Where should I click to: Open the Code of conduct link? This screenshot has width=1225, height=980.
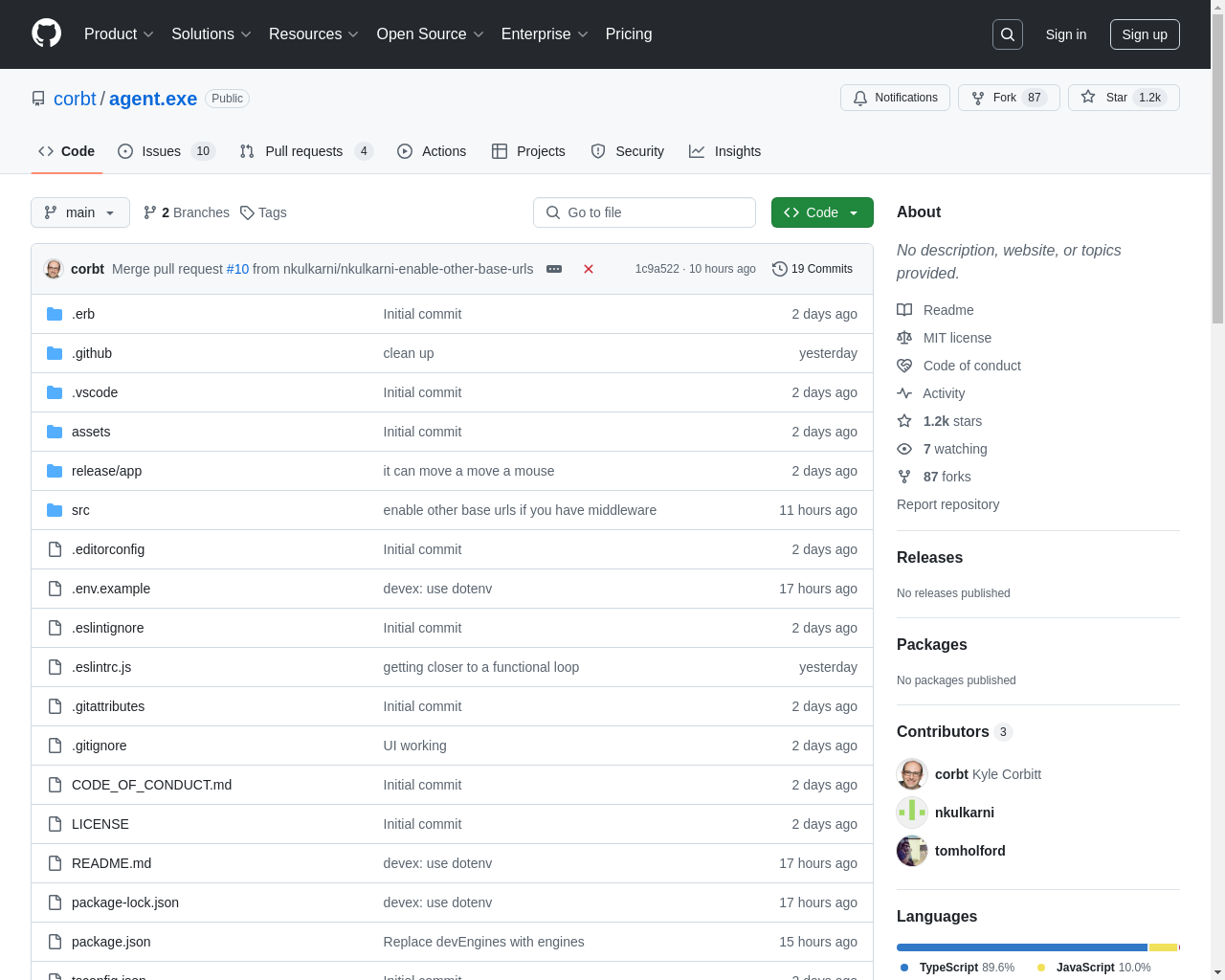pos(972,366)
